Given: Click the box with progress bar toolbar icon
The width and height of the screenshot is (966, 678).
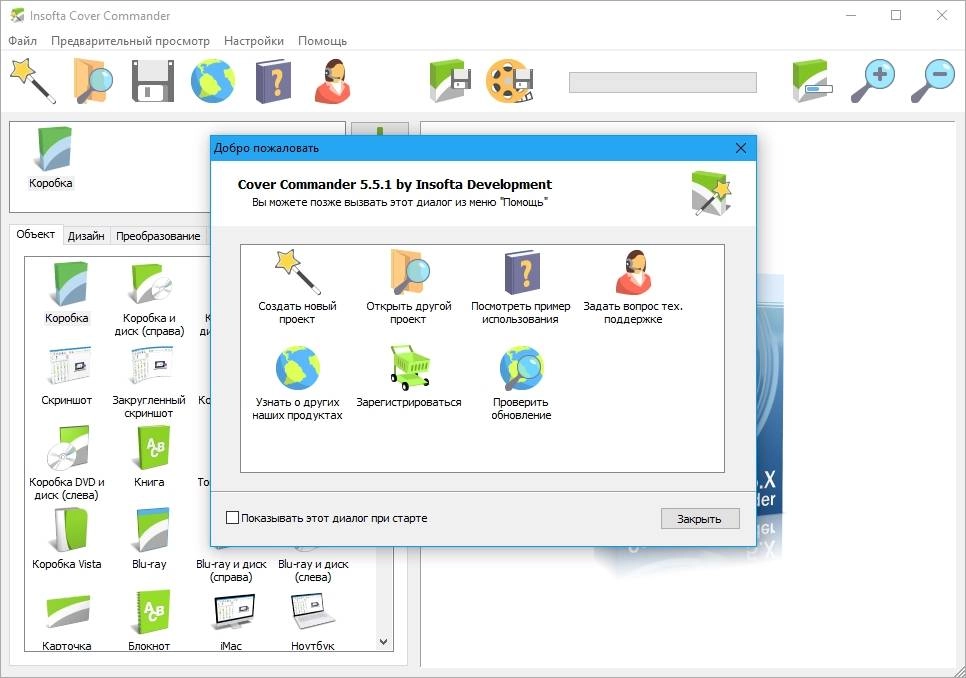Looking at the screenshot, I should pyautogui.click(x=812, y=81).
